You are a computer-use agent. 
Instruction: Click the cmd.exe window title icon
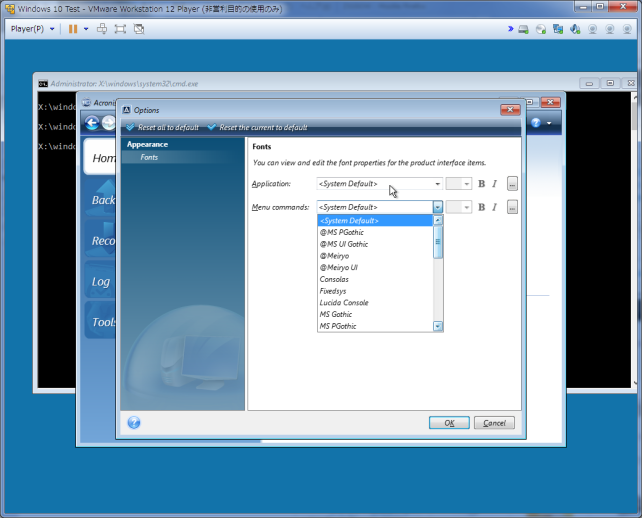(43, 84)
